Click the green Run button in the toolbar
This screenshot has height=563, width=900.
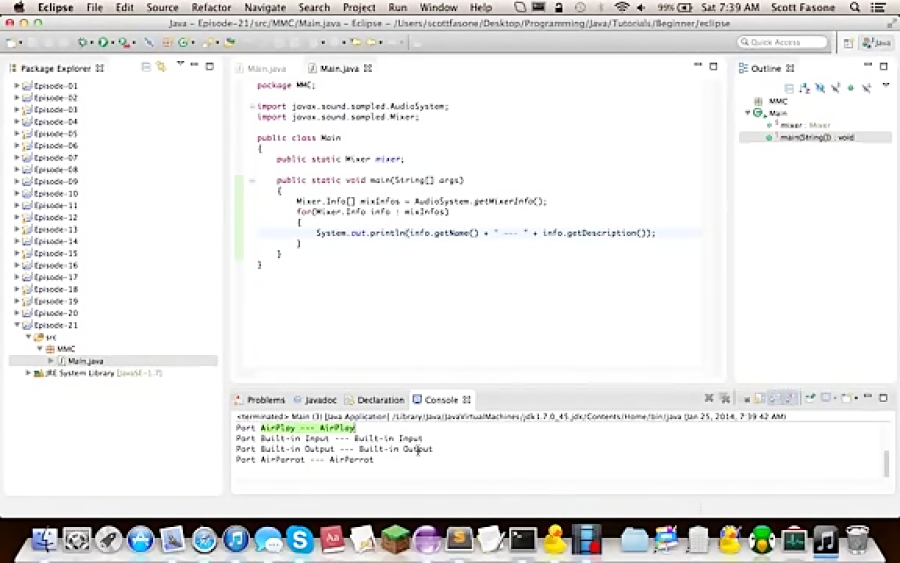tap(102, 43)
